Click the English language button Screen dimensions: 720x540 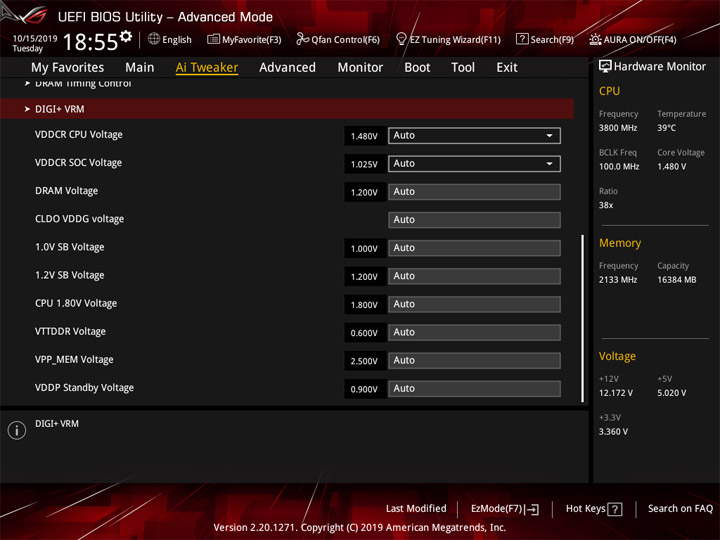[170, 39]
